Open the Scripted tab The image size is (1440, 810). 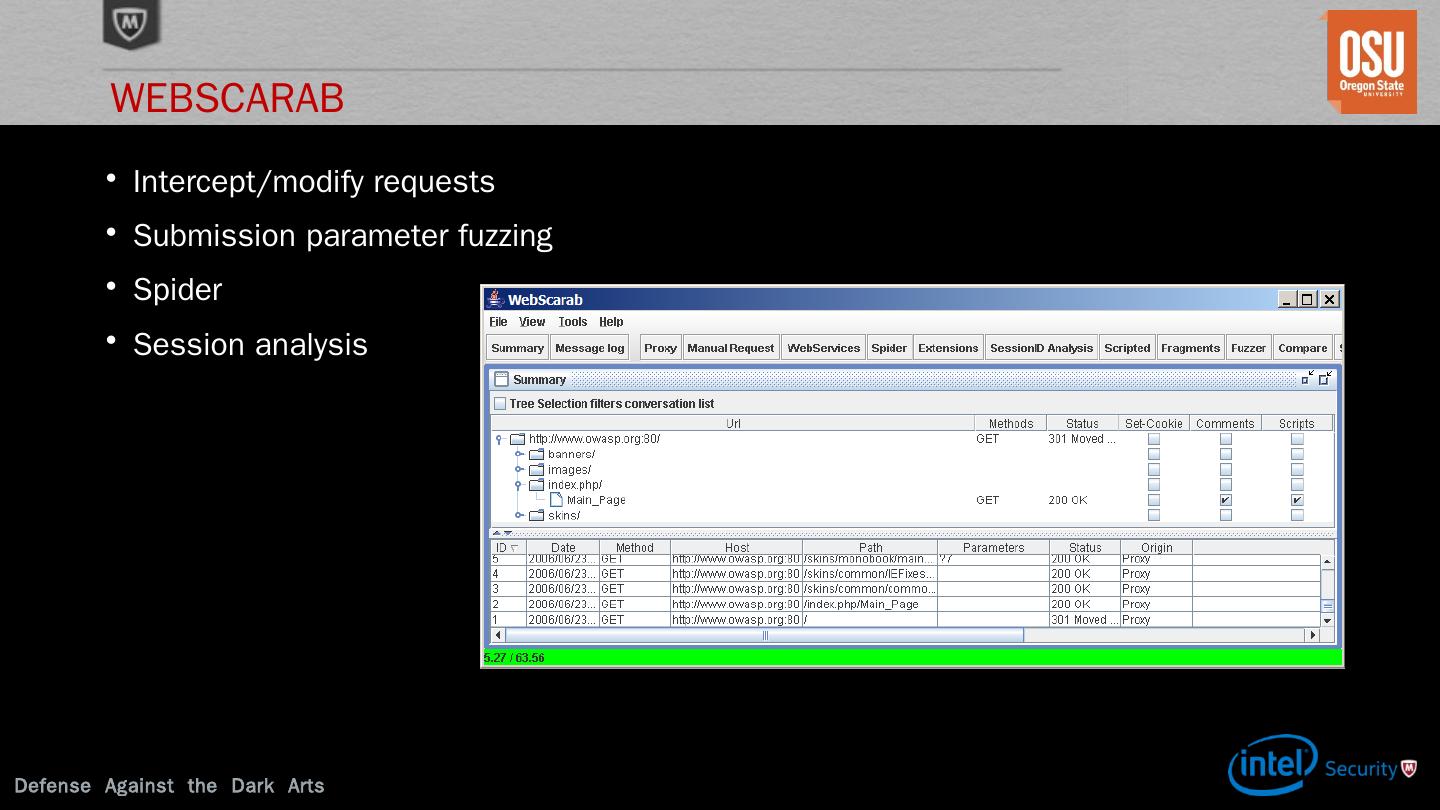point(1127,348)
